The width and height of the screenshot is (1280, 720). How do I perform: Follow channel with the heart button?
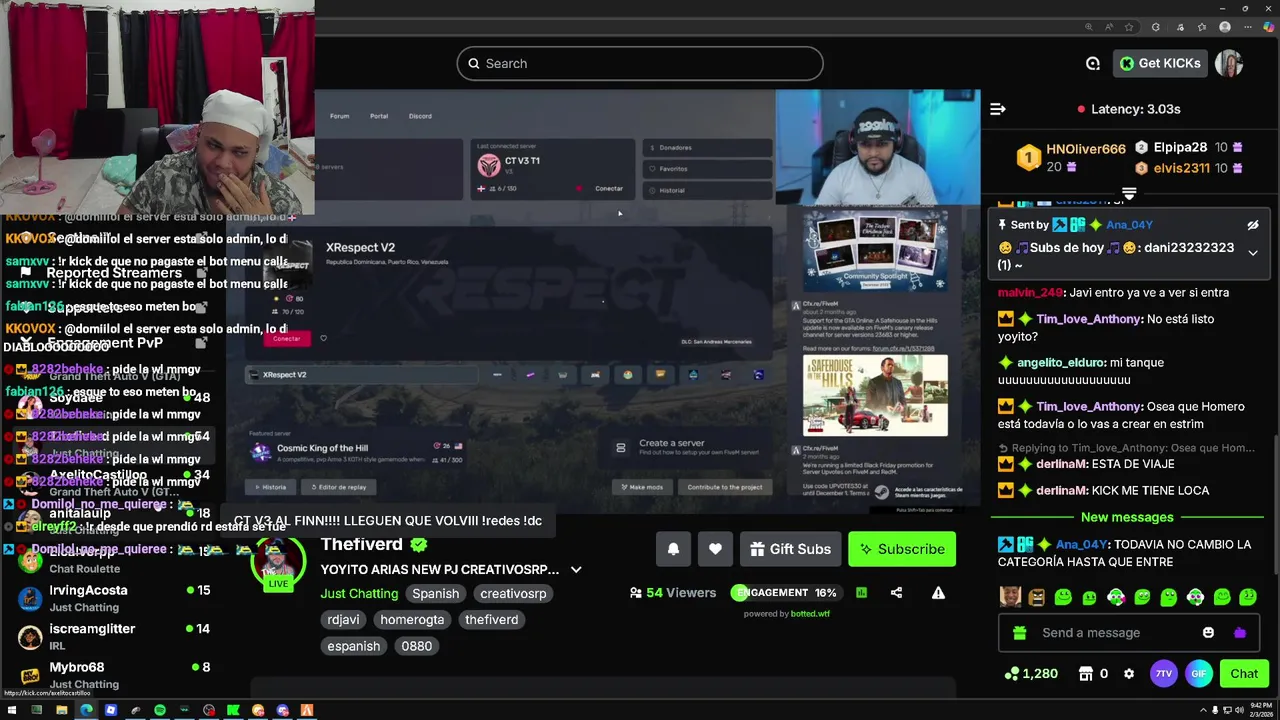pos(715,549)
